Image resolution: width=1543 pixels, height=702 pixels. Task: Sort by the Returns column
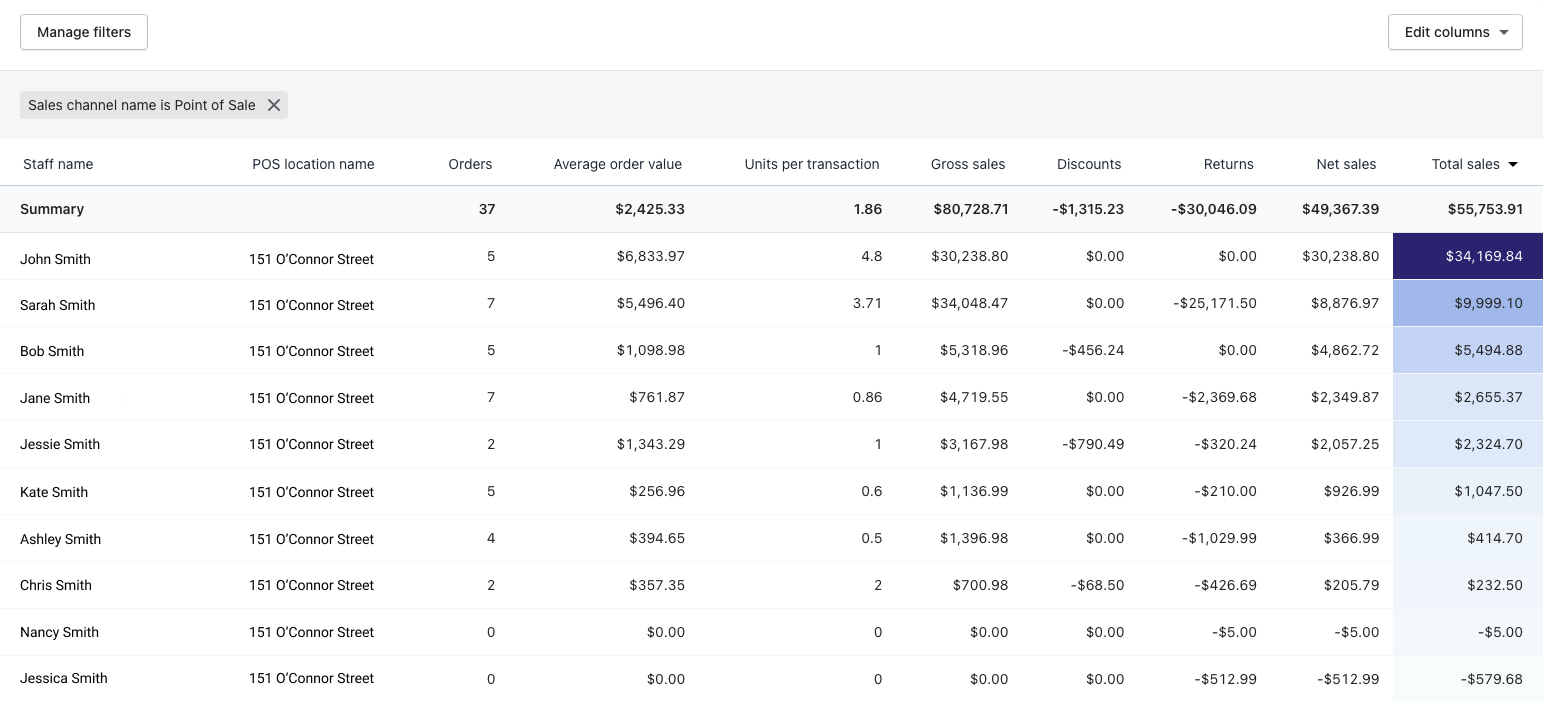1228,164
